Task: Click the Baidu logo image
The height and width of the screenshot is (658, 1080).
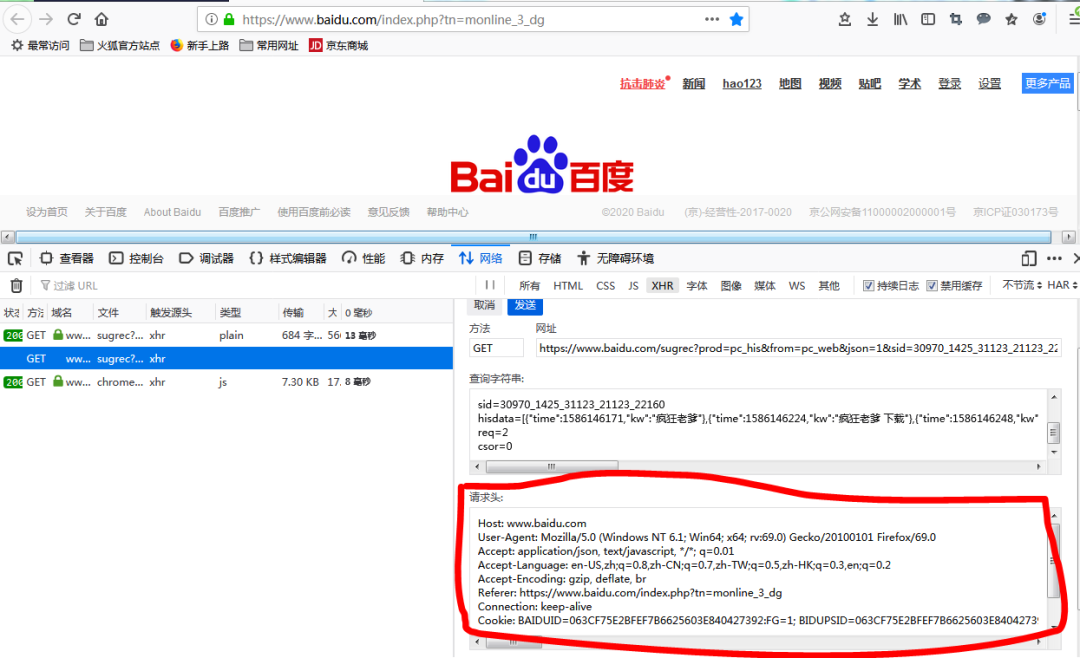Action: point(541,164)
